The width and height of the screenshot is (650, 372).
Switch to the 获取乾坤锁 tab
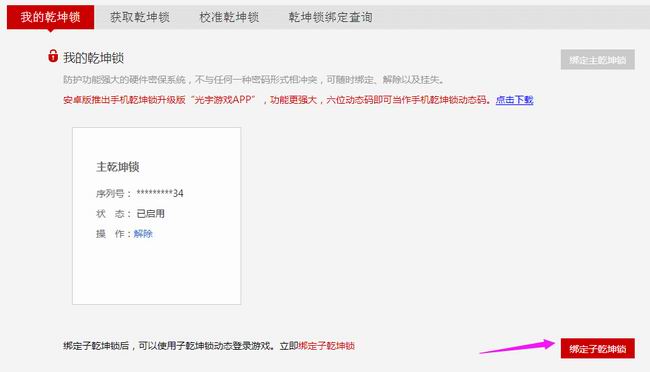pyautogui.click(x=140, y=17)
